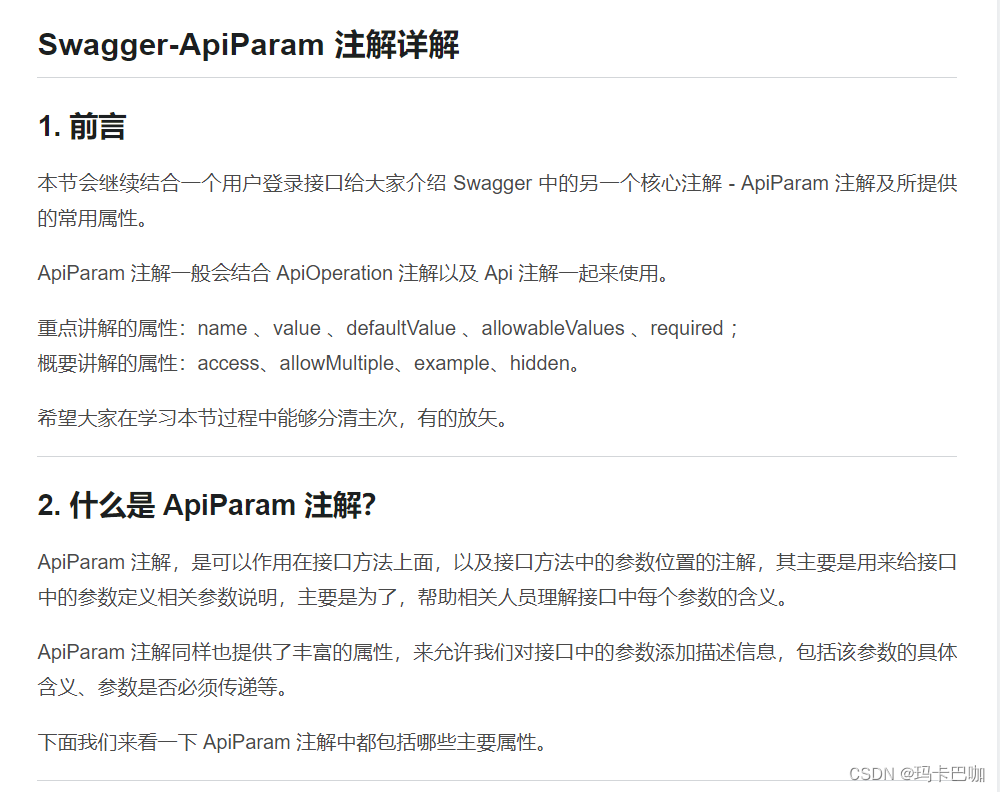Click the sentence 'ApiParam 注解一般会结合 ApiOperation'
Viewport: 1000px width, 792px height.
point(353,274)
